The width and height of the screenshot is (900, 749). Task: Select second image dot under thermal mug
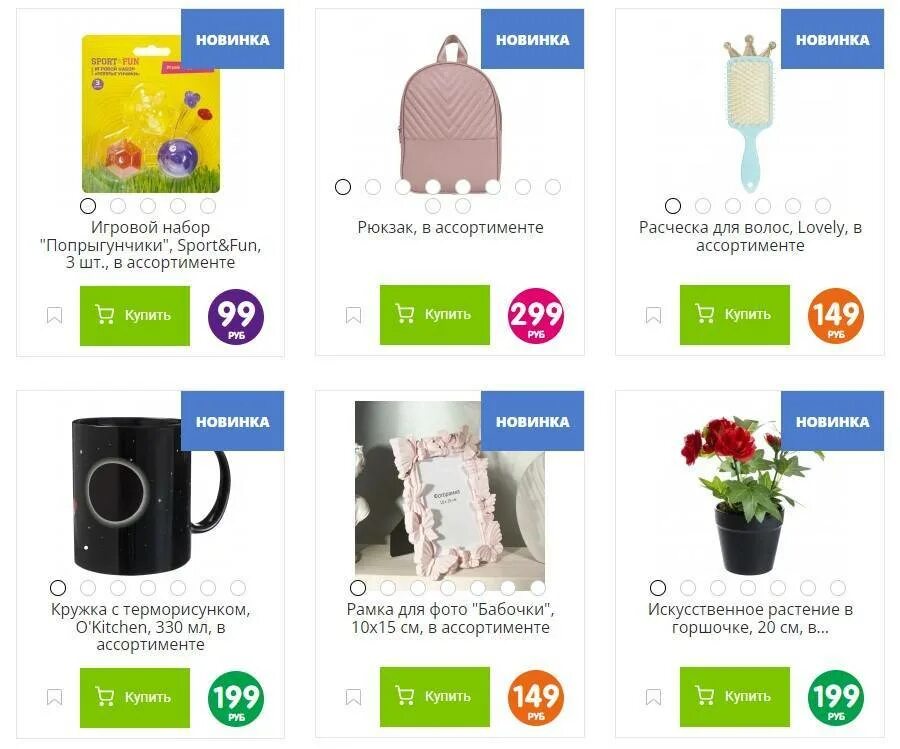(88, 588)
